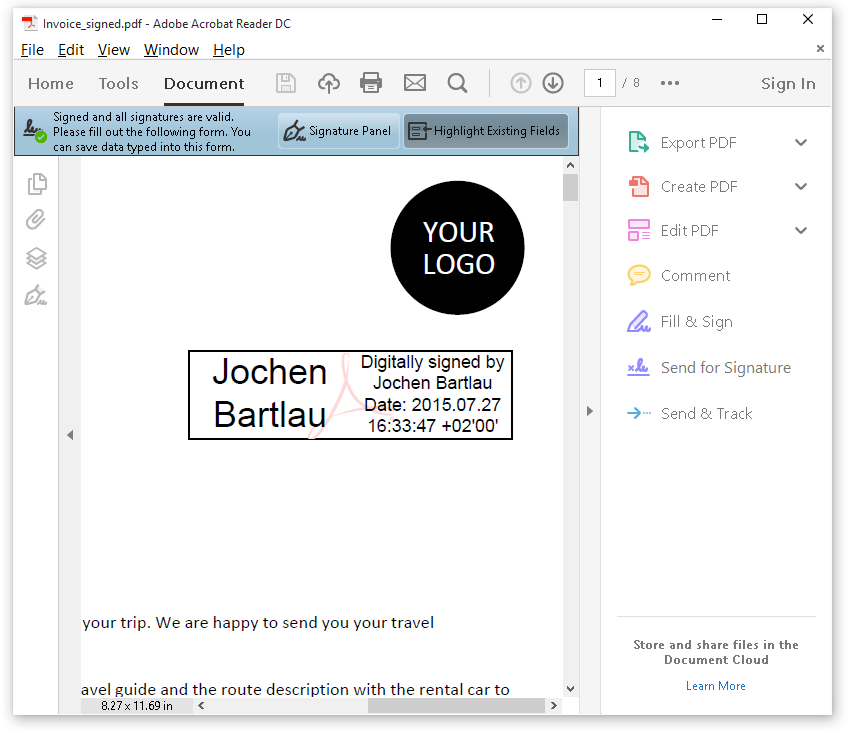Print the document using printer icon
The image size is (850, 732).
click(371, 83)
